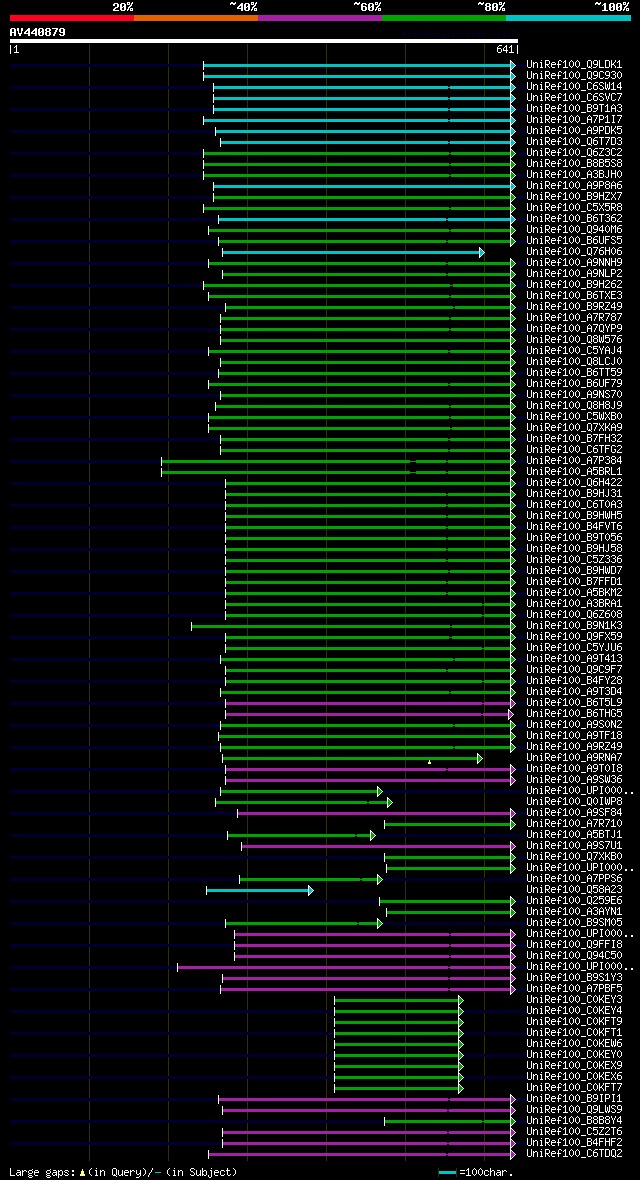Select the UniRef100_Q7XKB0 label
640x1180 pixels.
pos(574,856)
